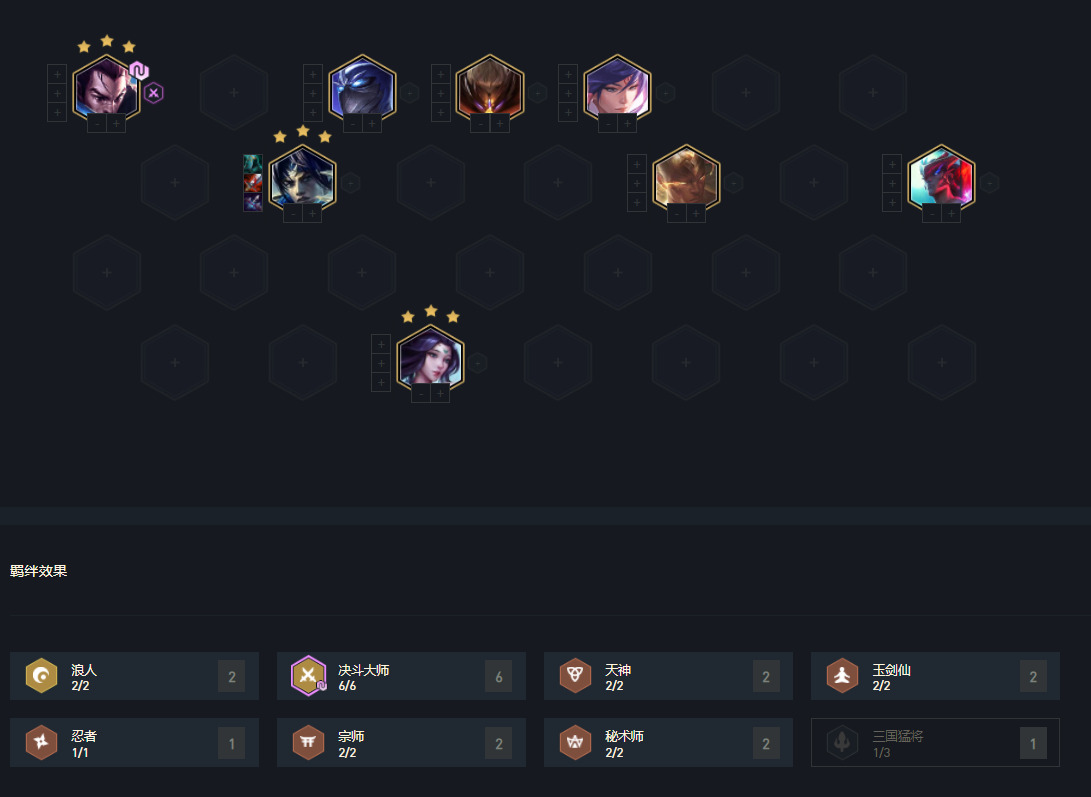Screen dimensions: 1091x797
Task: Click the 忍者 ninja trait emblem icon
Action: tap(41, 742)
